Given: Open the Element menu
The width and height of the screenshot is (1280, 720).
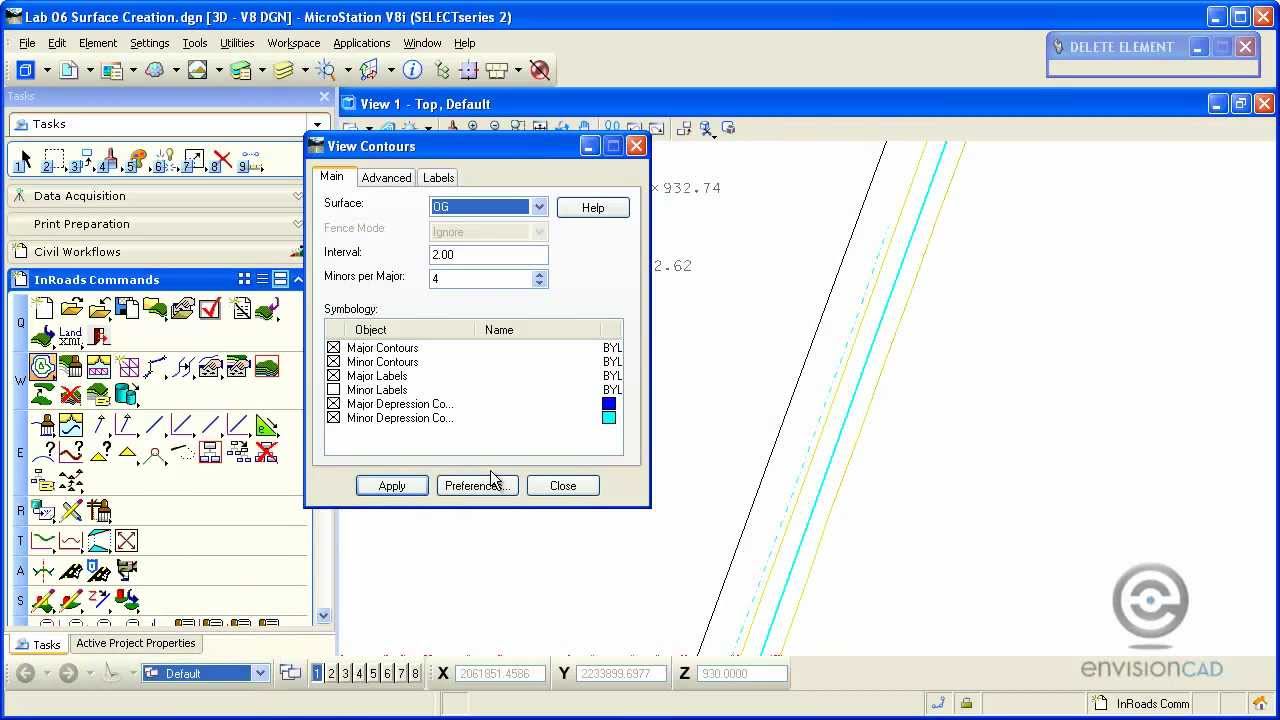Looking at the screenshot, I should coord(98,43).
